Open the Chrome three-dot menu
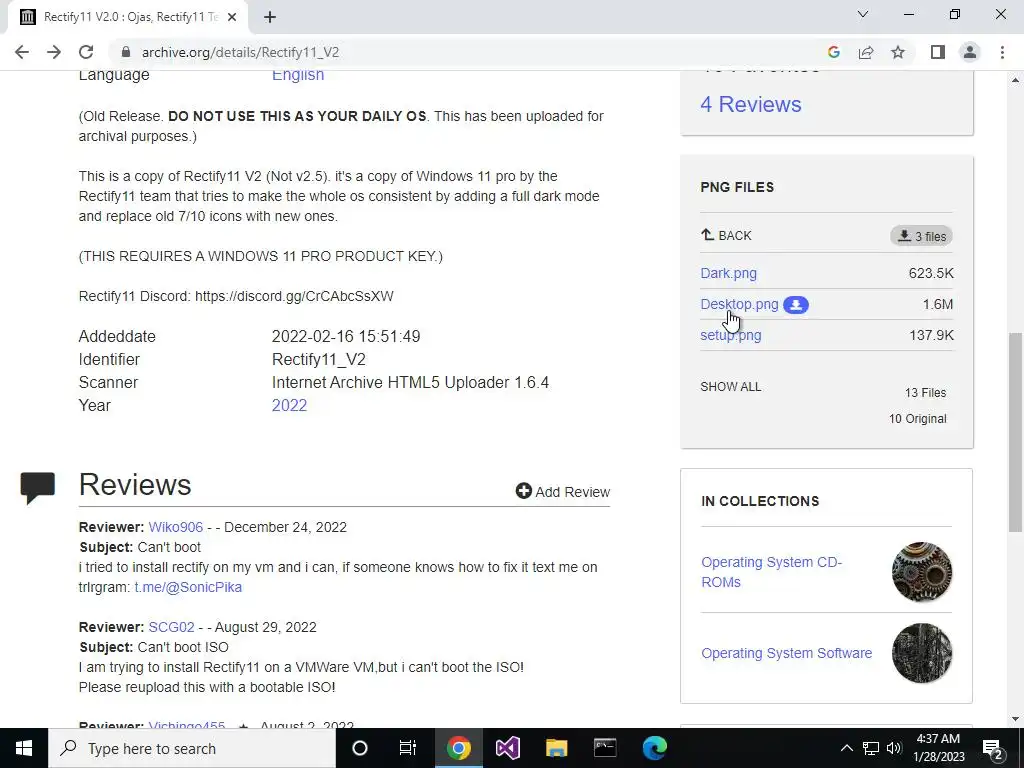Image resolution: width=1024 pixels, height=768 pixels. [x=1002, y=52]
